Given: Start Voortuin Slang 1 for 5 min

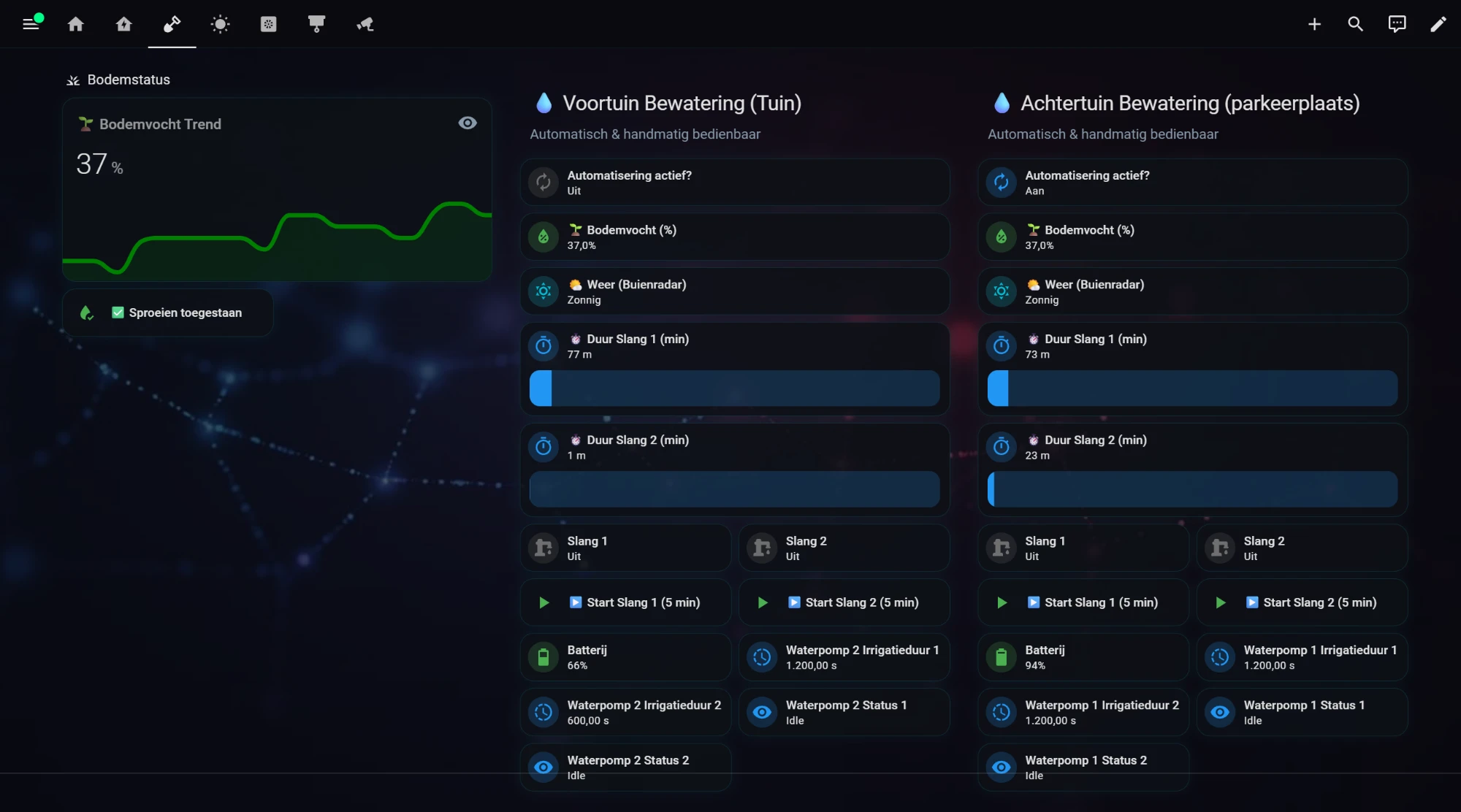Looking at the screenshot, I should click(x=626, y=602).
